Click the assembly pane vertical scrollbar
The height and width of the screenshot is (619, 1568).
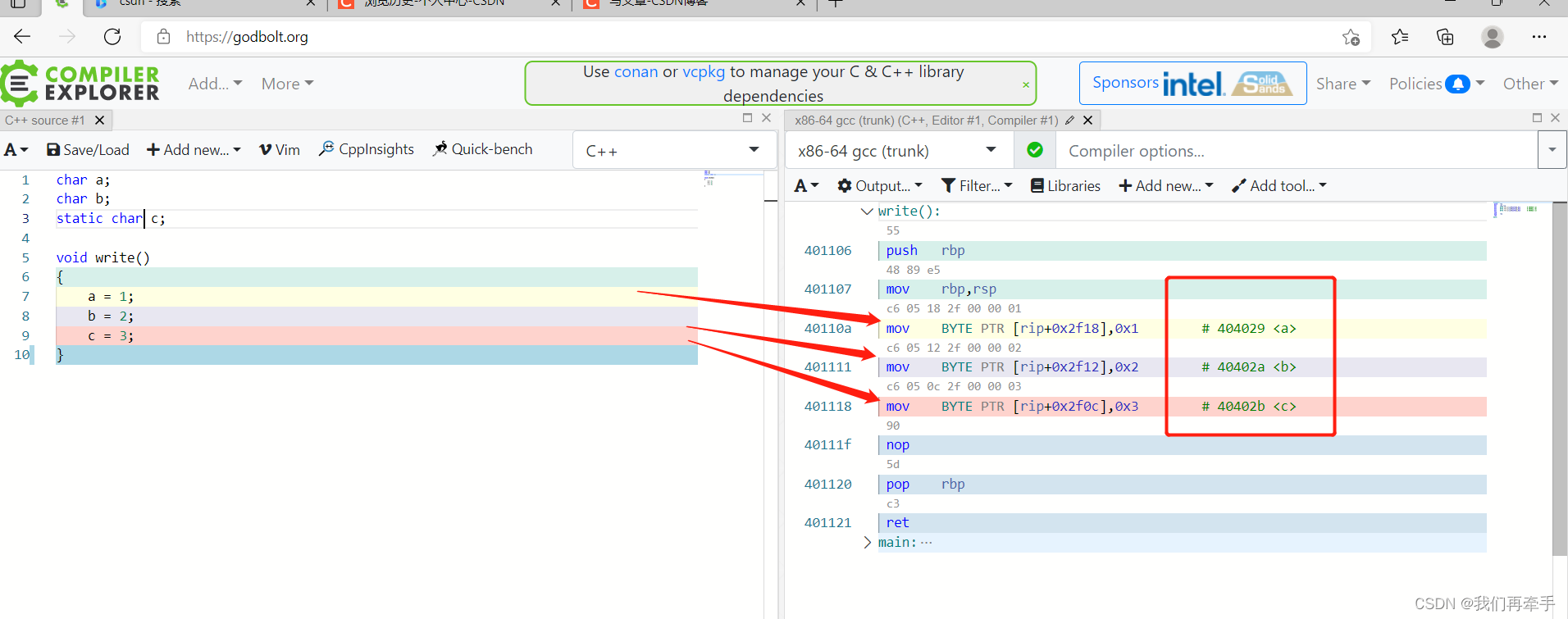pos(1560,379)
